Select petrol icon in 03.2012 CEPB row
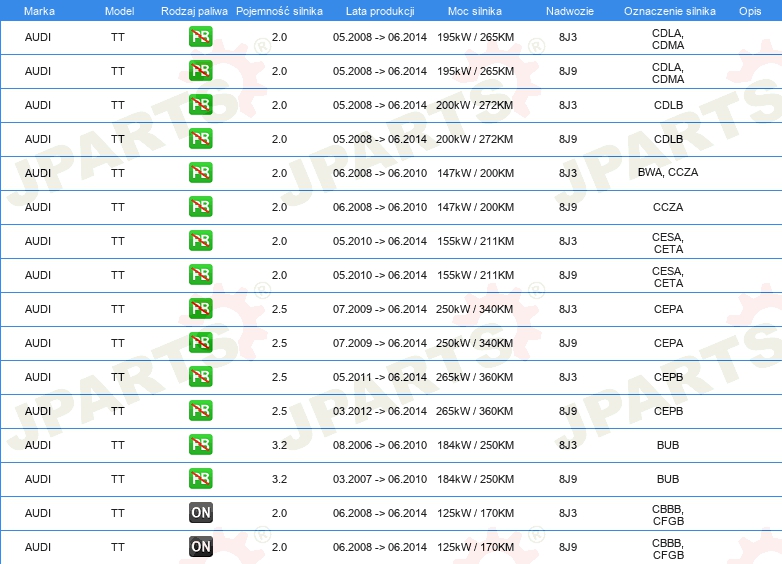This screenshot has width=782, height=564. (x=200, y=410)
